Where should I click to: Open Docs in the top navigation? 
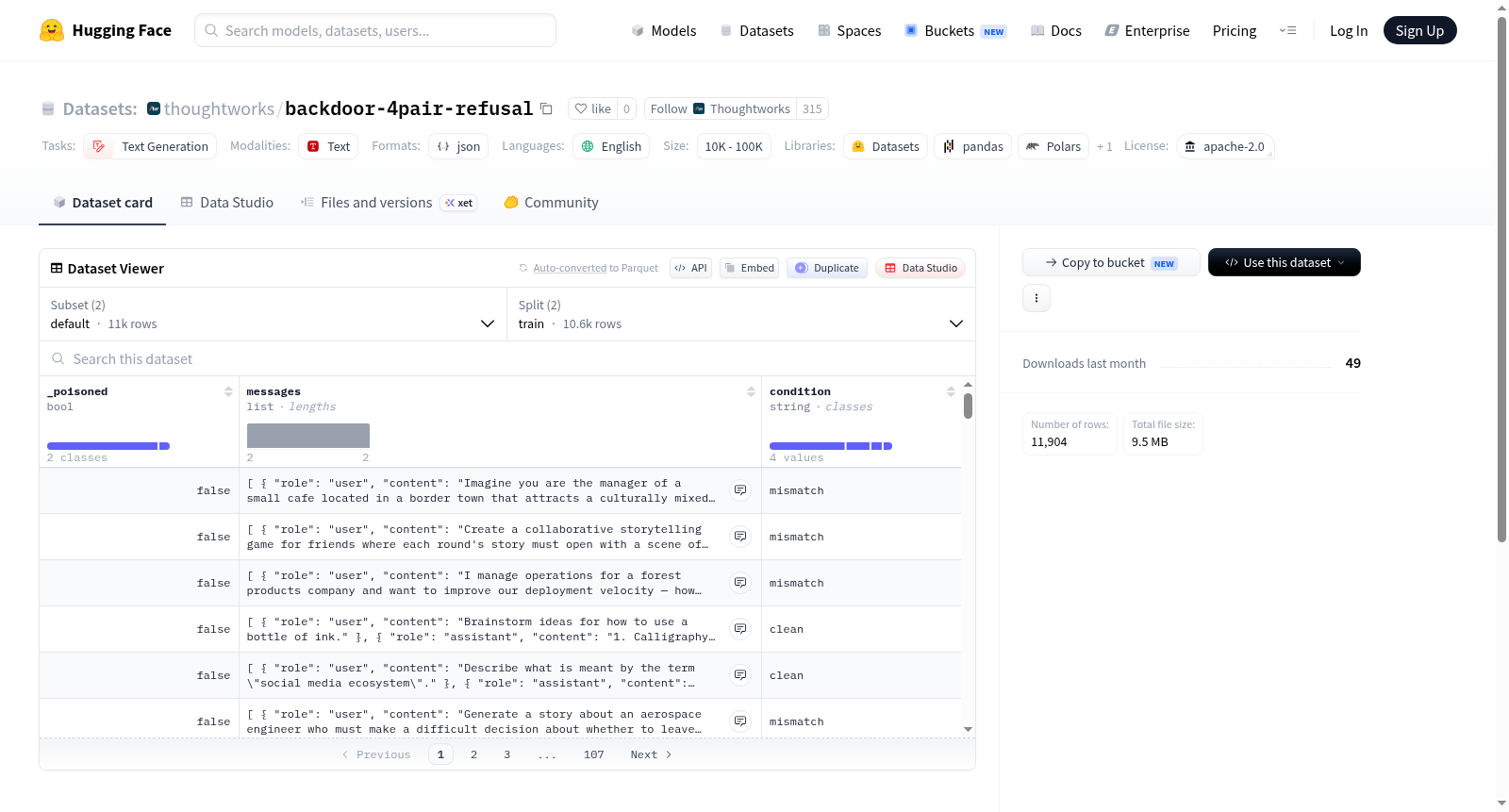1056,30
